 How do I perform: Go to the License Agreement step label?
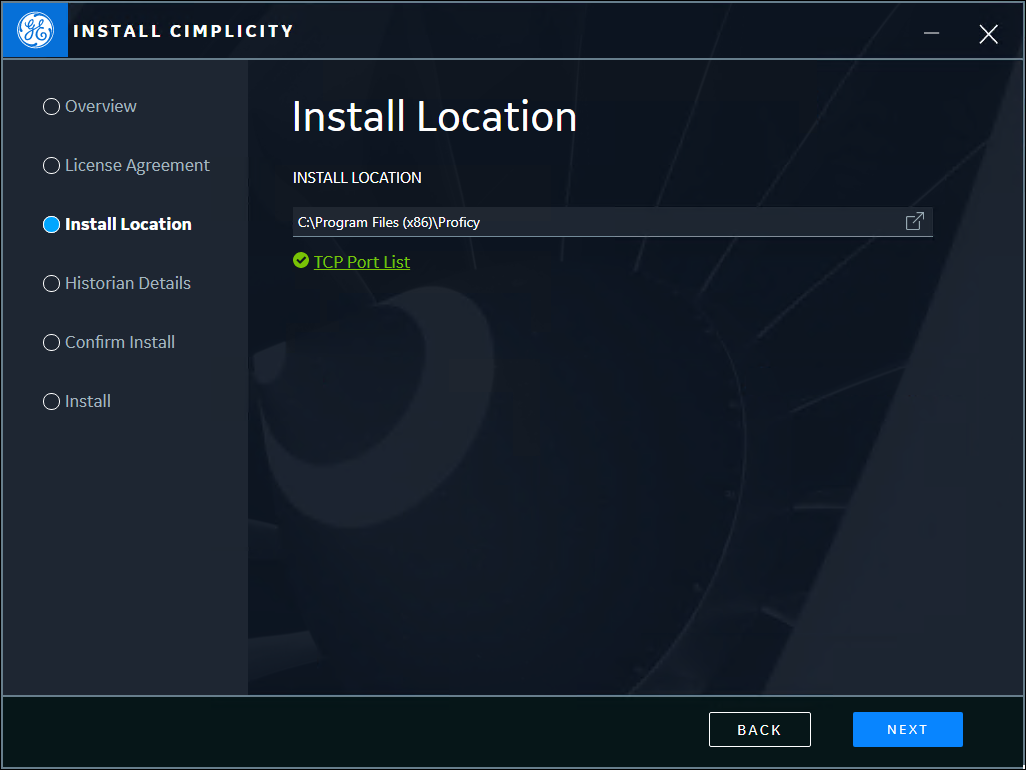pyautogui.click(x=137, y=166)
